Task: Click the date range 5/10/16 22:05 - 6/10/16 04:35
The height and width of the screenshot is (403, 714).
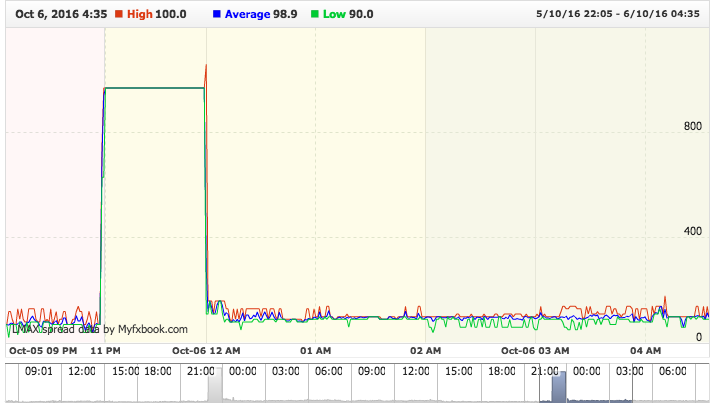Action: point(617,14)
